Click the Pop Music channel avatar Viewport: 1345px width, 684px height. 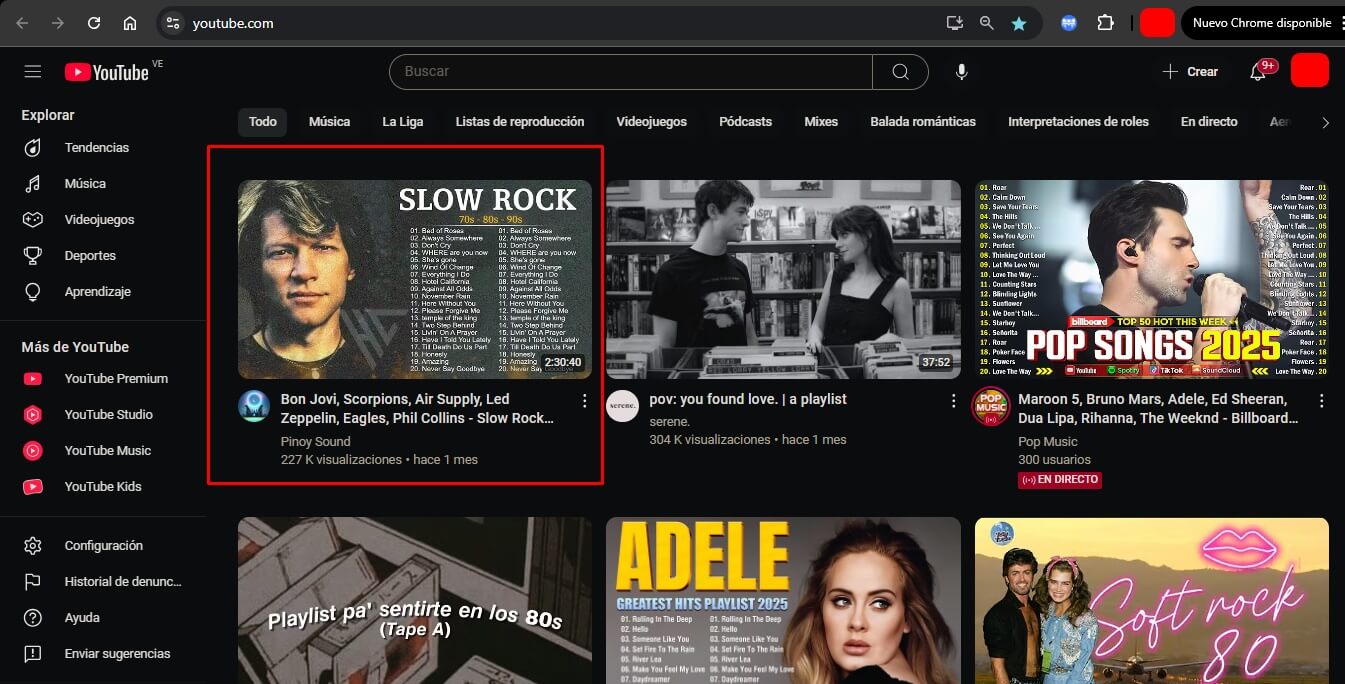pos(991,406)
